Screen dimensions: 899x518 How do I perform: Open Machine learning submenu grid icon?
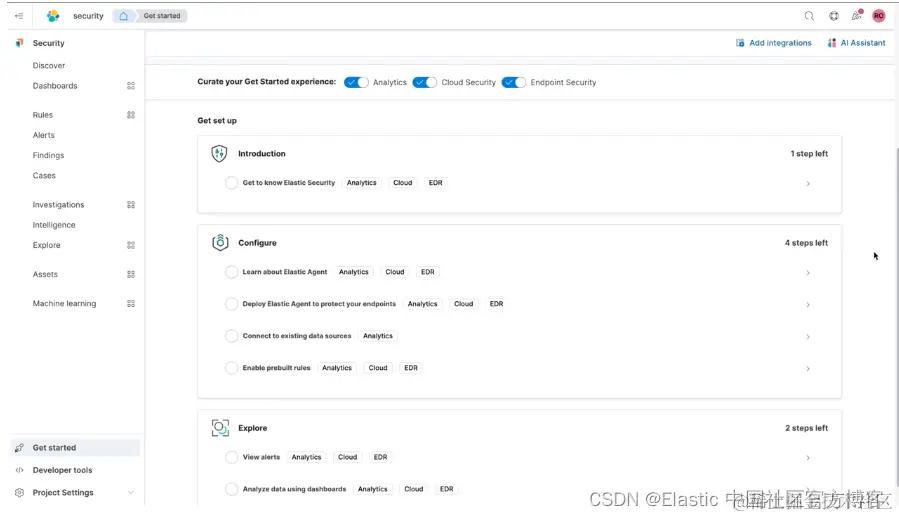pos(131,304)
